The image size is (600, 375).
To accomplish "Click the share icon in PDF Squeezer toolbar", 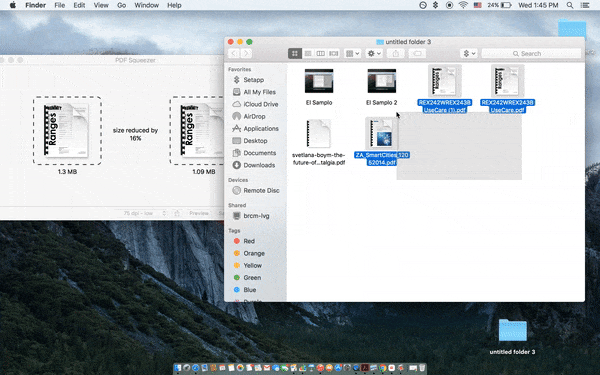I will (177, 214).
